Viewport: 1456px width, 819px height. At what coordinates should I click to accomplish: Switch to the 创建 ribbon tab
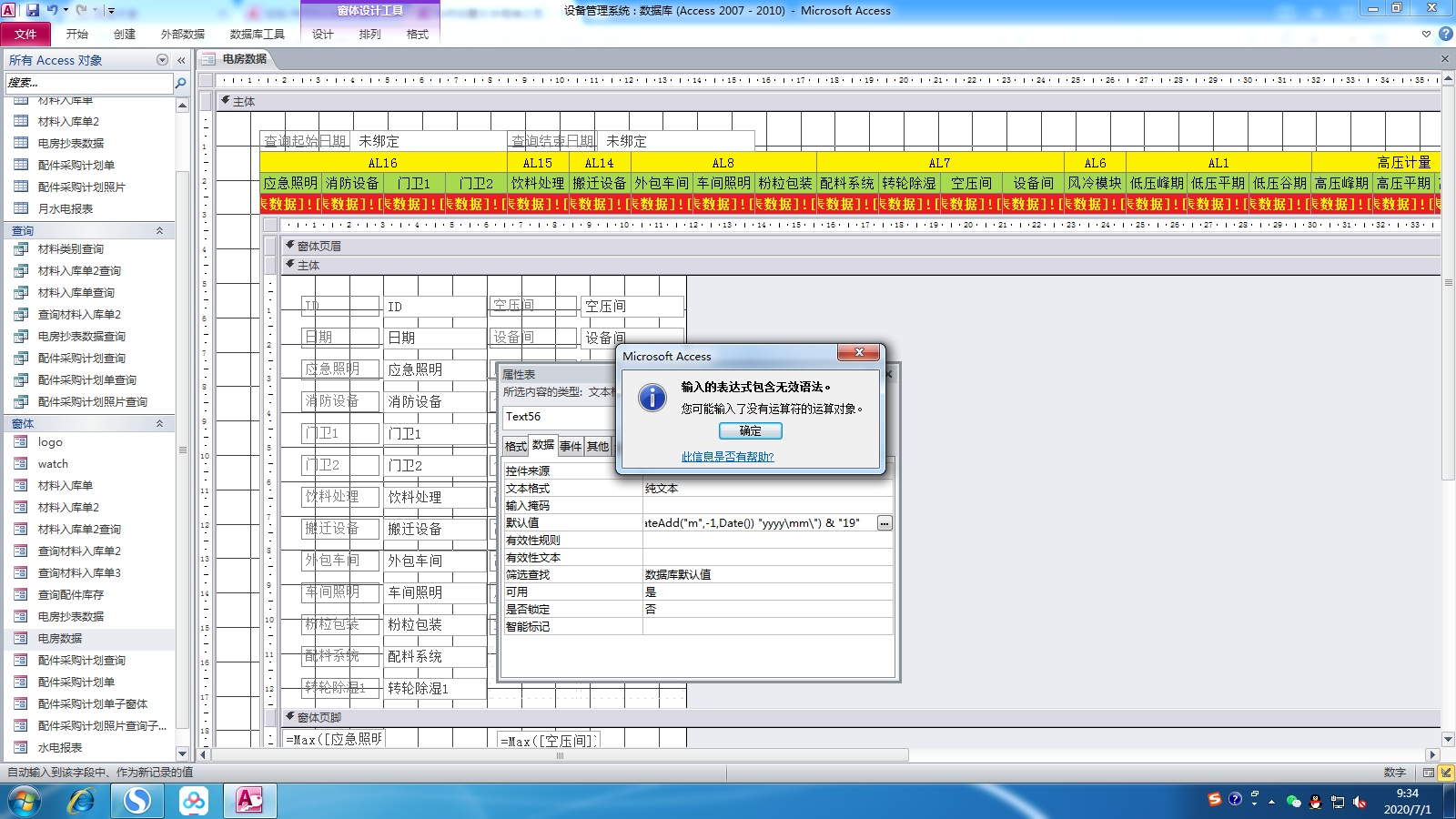pyautogui.click(x=125, y=34)
